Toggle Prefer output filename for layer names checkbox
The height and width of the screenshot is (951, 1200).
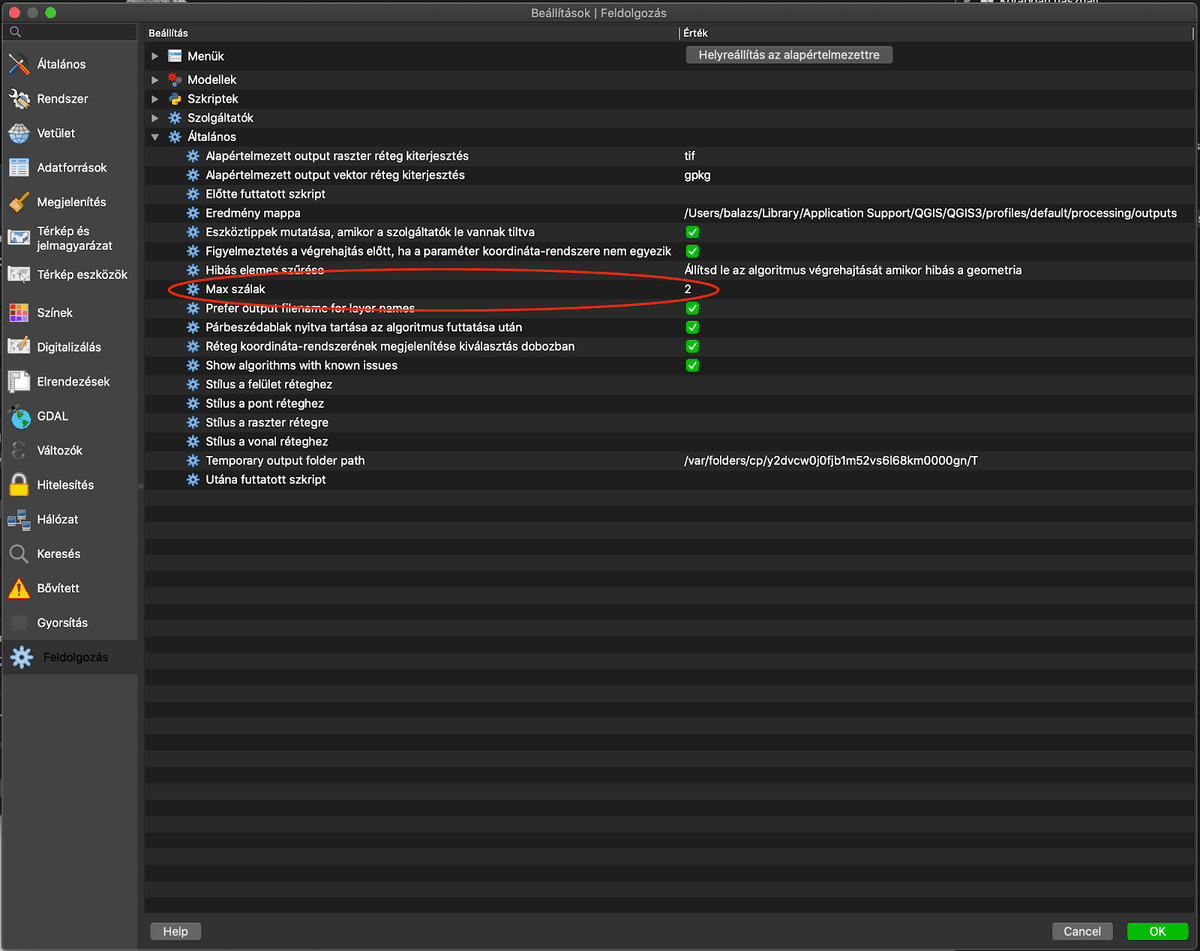pyautogui.click(x=692, y=308)
